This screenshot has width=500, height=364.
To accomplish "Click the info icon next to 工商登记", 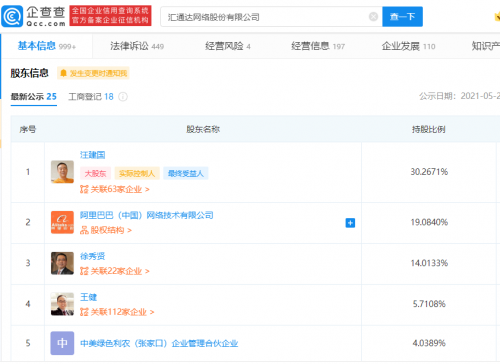I will pos(123,97).
